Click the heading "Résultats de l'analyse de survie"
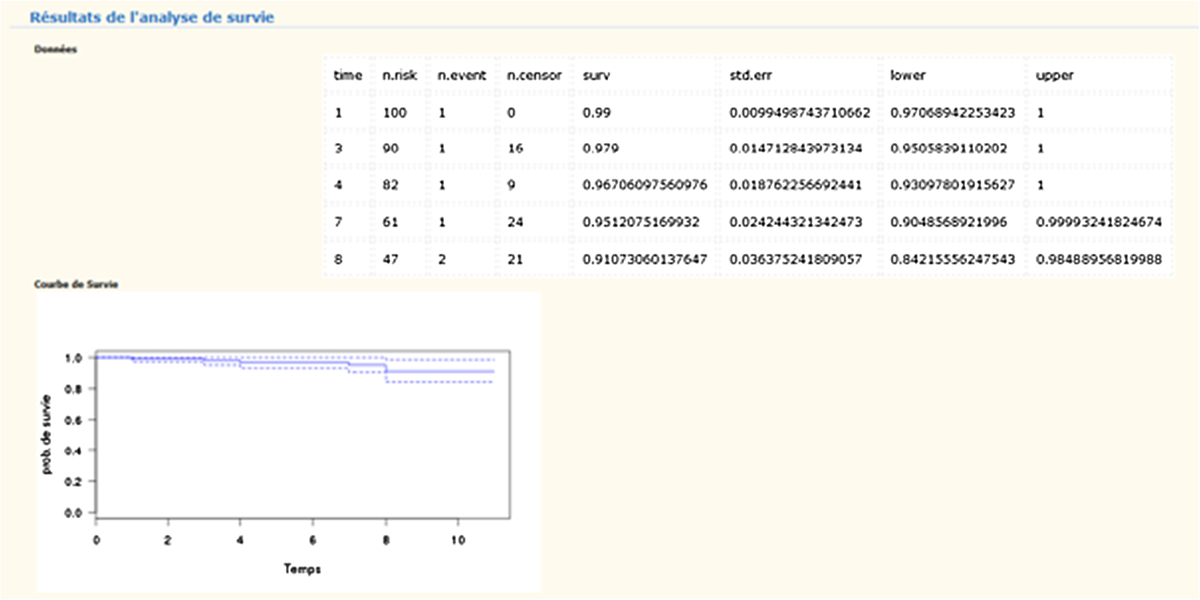This screenshot has width=1200, height=600. click(x=150, y=18)
